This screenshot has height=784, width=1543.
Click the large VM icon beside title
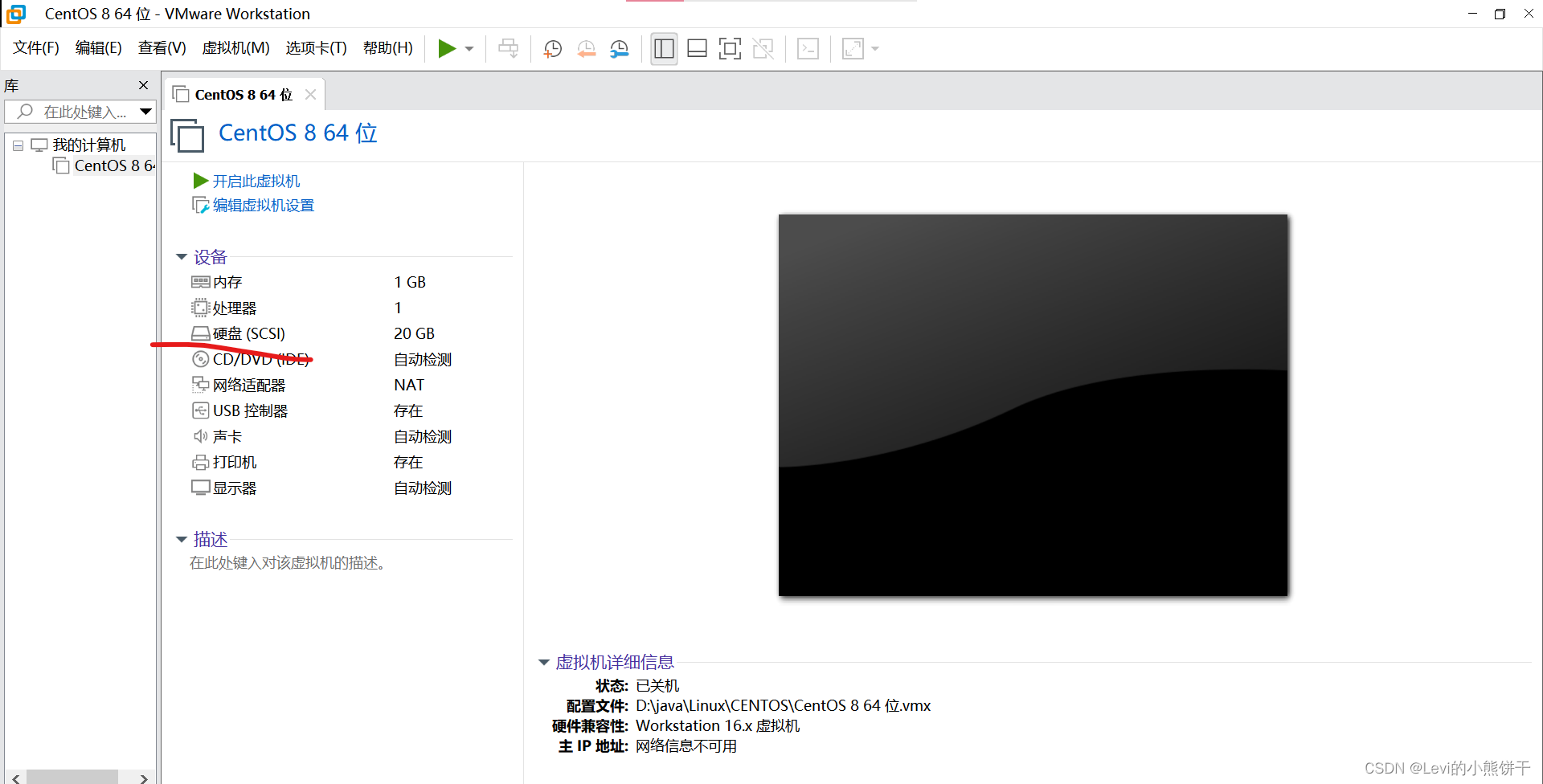tap(187, 134)
